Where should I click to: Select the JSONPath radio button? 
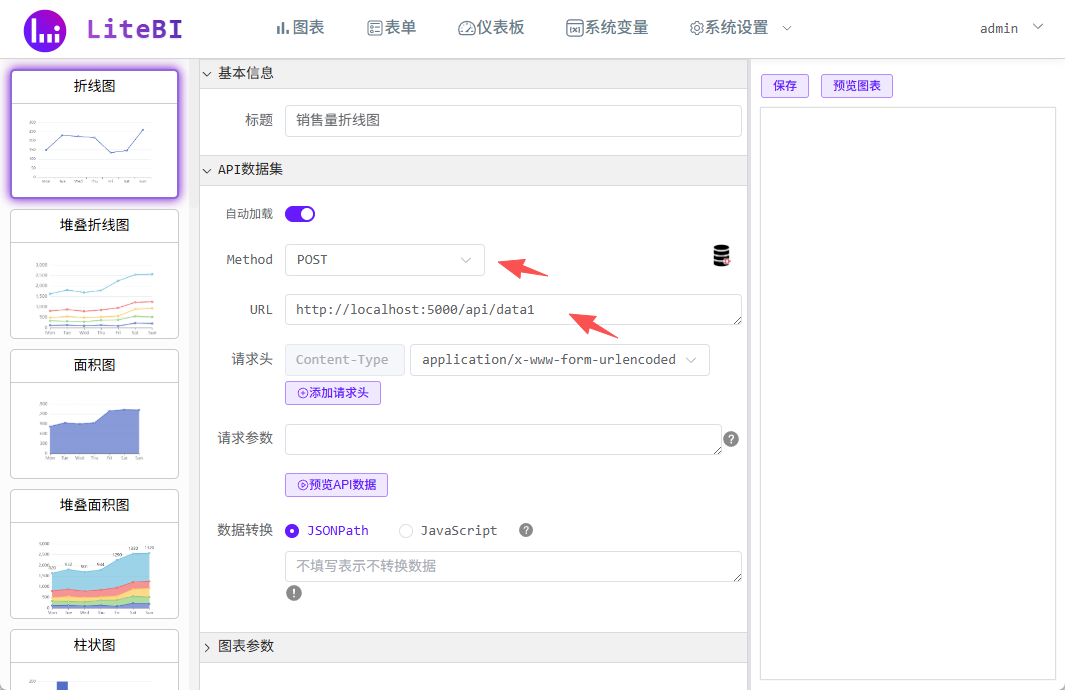click(291, 530)
